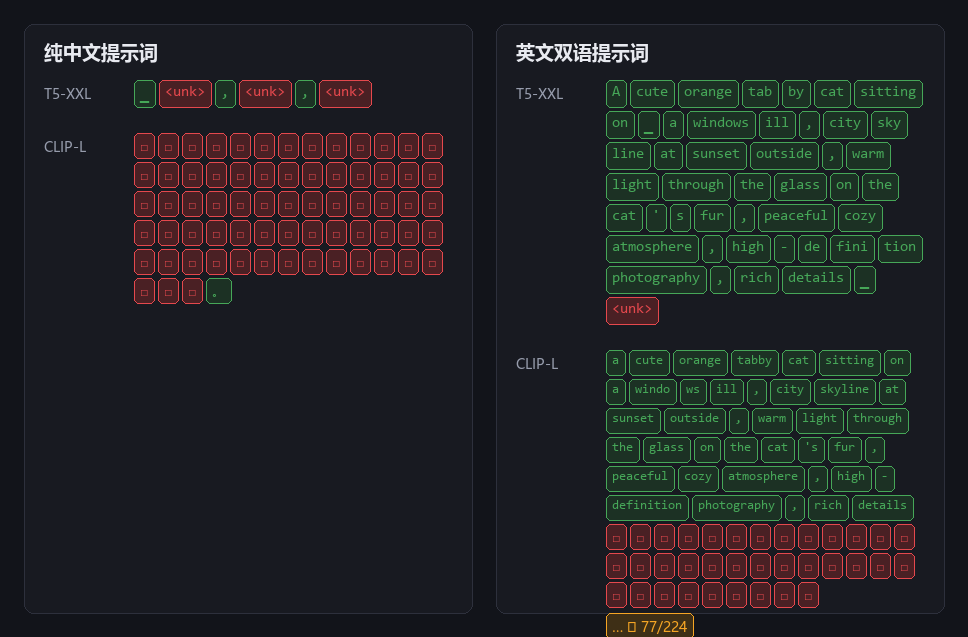
Task: Select the CLIP-L label in the 英文双语提示词 panel
Action: (x=536, y=364)
